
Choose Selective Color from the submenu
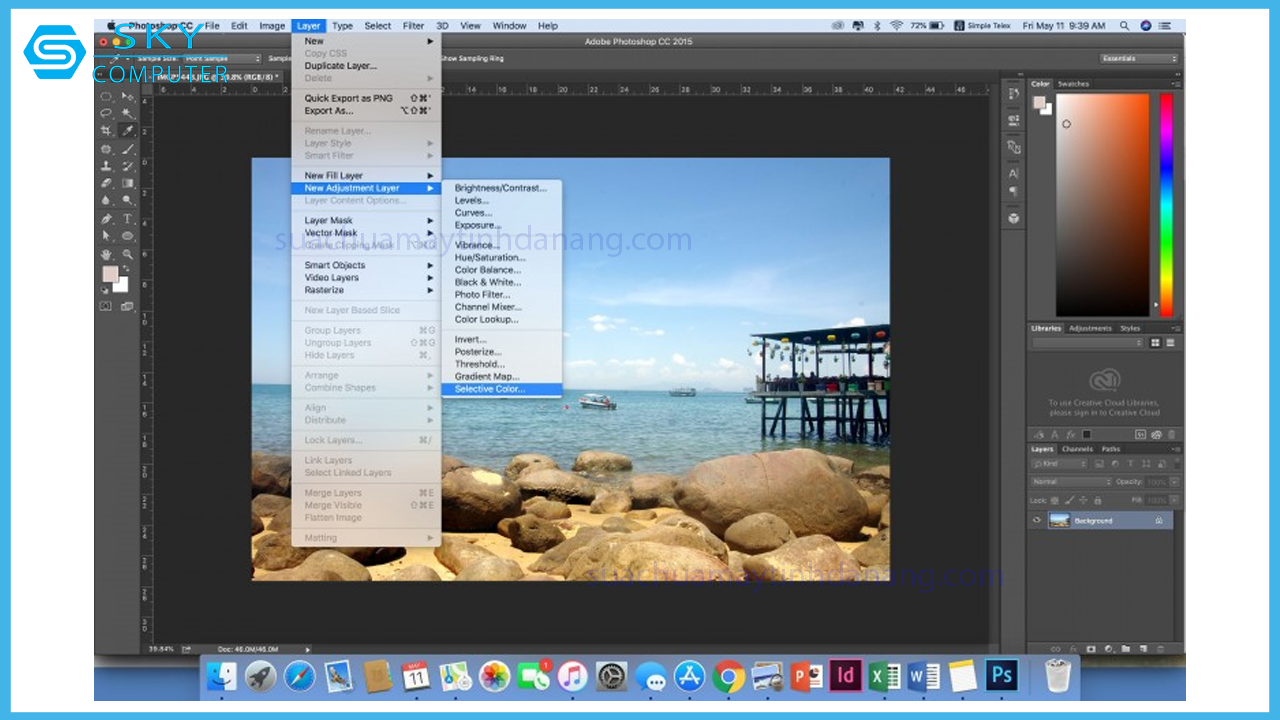click(490, 389)
